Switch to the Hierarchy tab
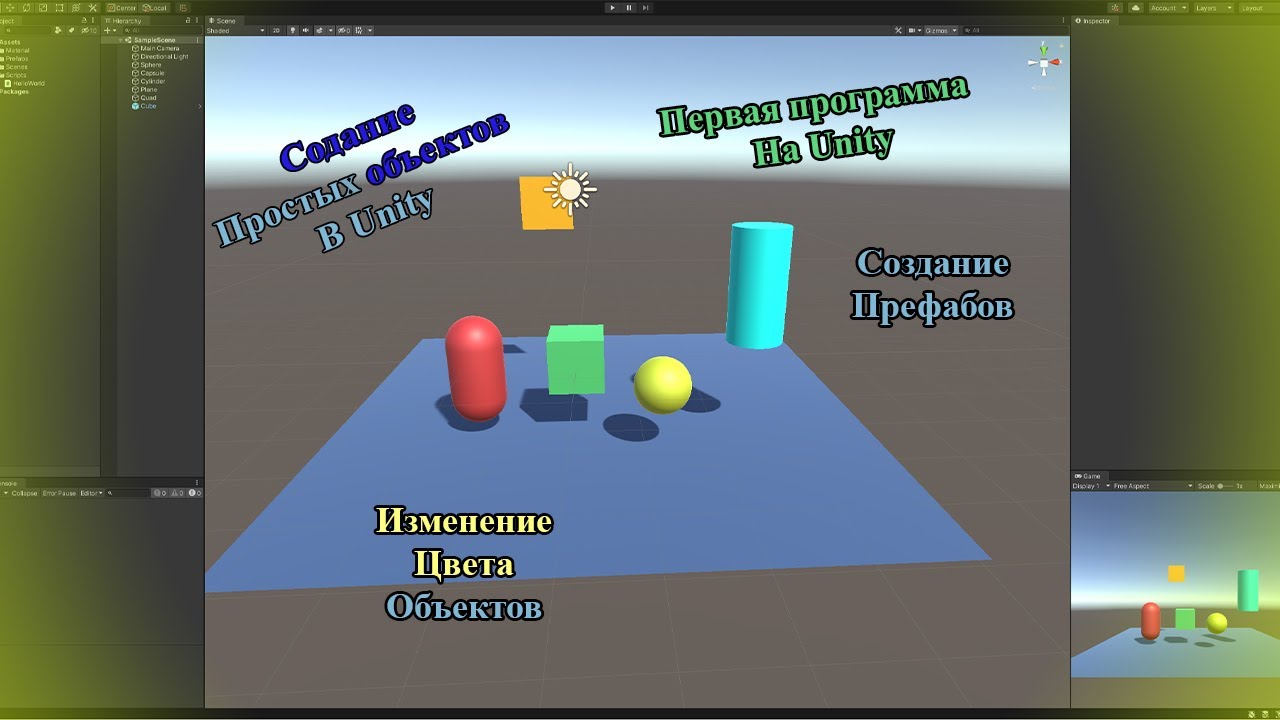 [x=126, y=21]
